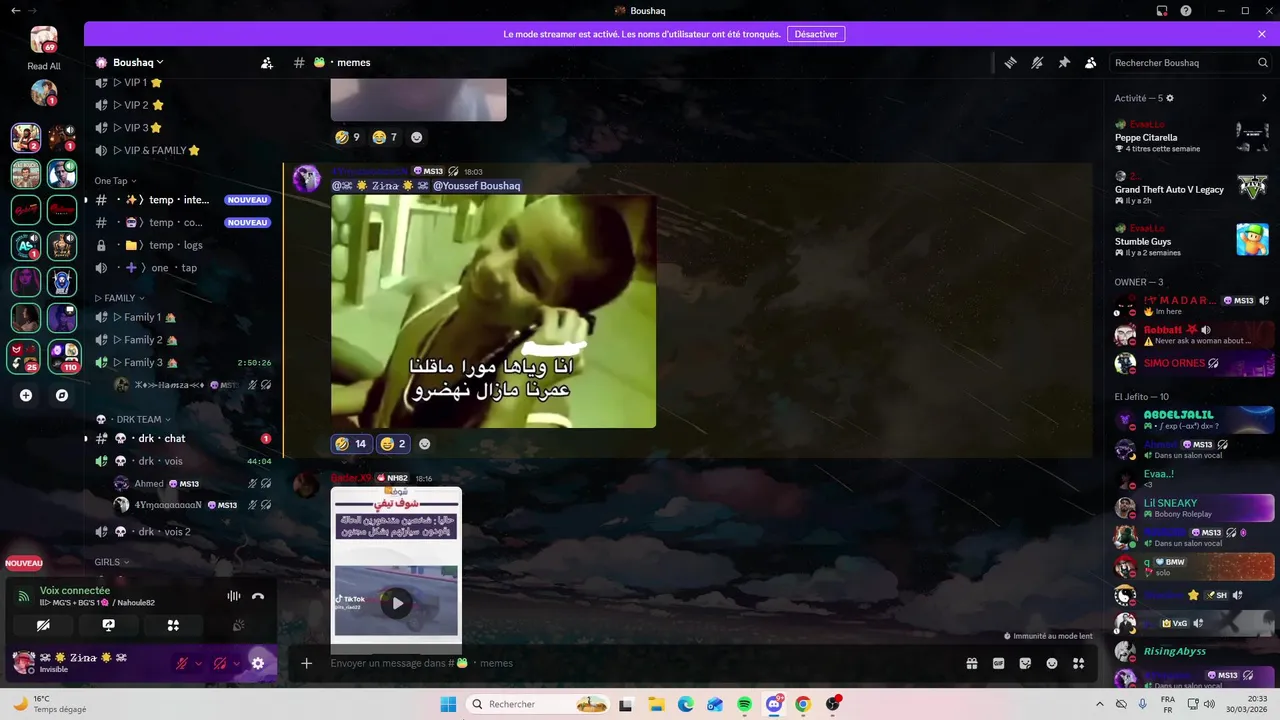
Task: Expand the GIRLS category
Action: 111,562
